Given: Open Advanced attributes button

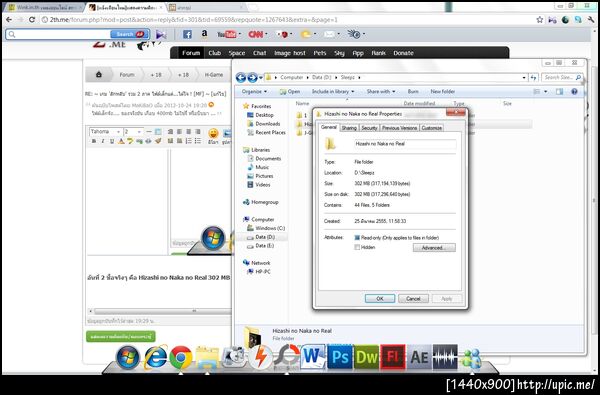Looking at the screenshot, I should pyautogui.click(x=434, y=248).
